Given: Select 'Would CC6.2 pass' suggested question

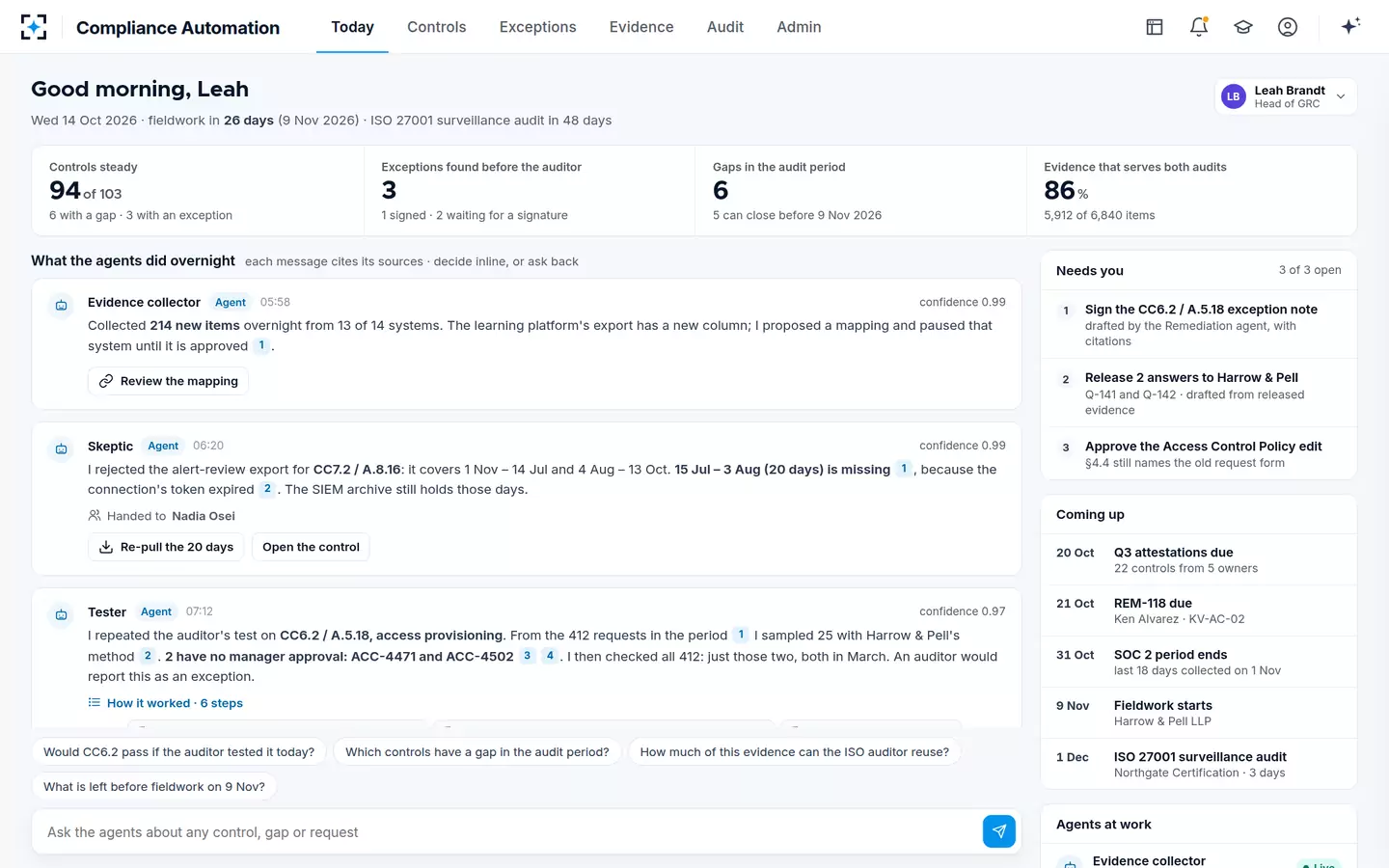Looking at the screenshot, I should (178, 752).
